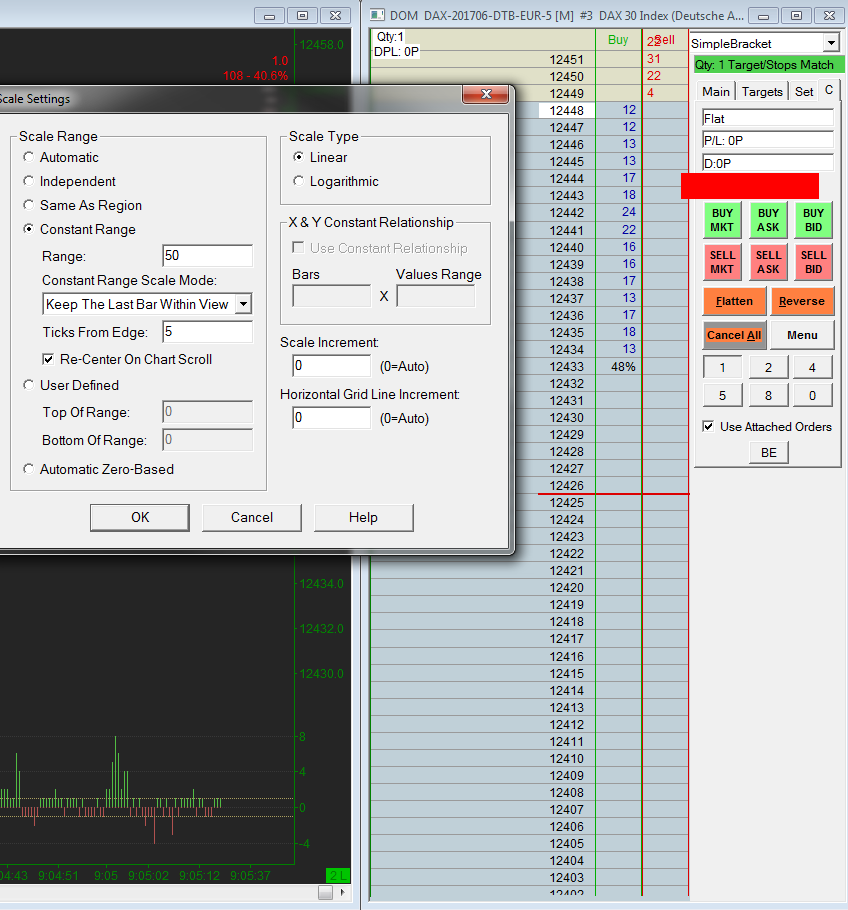Image resolution: width=848 pixels, height=910 pixels.
Task: Flatten the current position
Action: [734, 301]
